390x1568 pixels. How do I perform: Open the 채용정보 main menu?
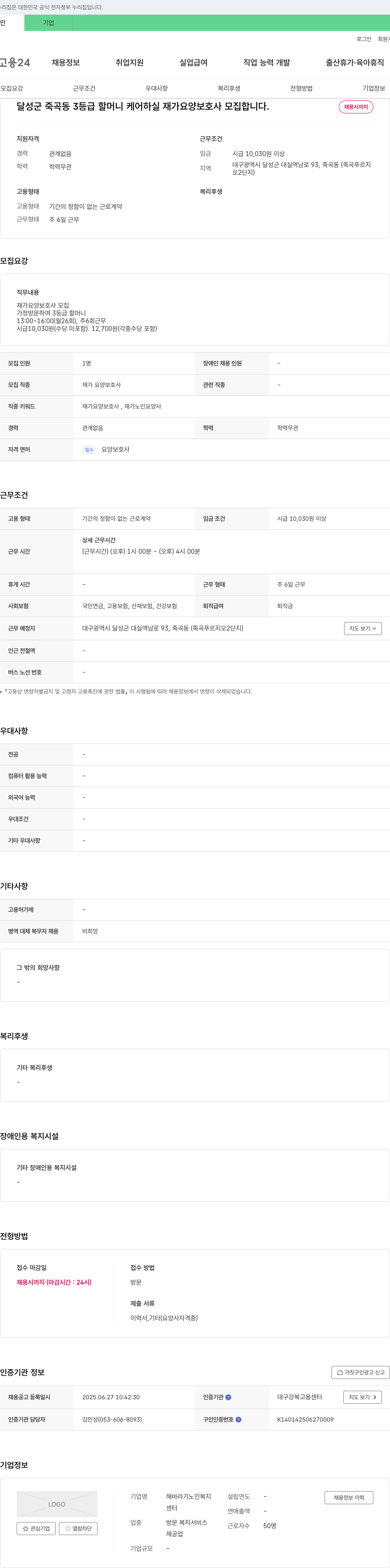coord(66,63)
